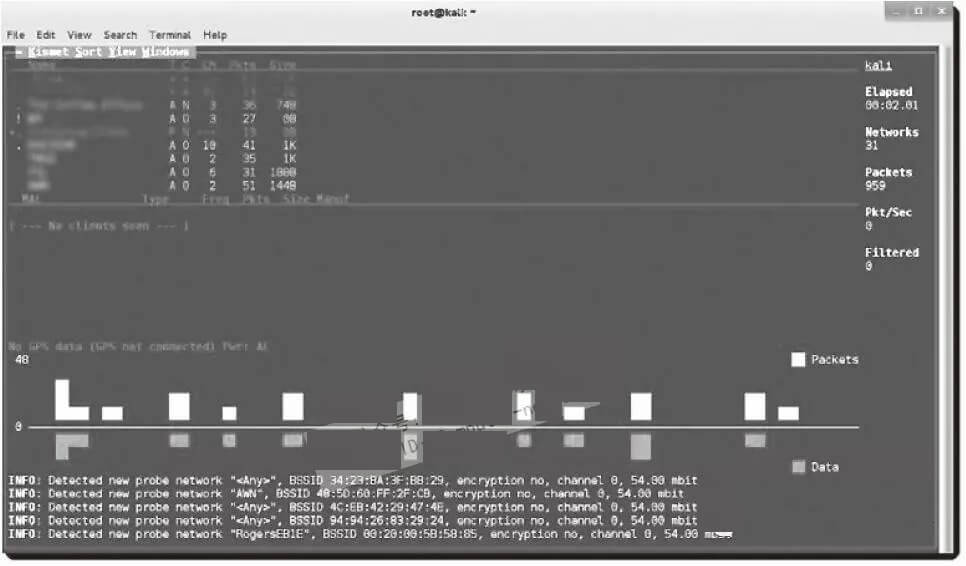Click the RogersEB1E probe network log line
966x566 pixels.
(370, 534)
